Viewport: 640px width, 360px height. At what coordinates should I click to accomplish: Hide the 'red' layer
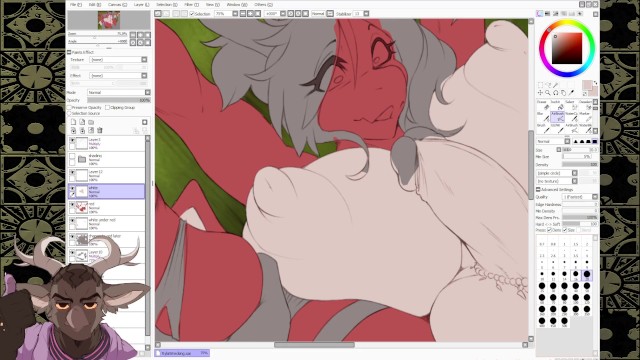[x=72, y=205]
